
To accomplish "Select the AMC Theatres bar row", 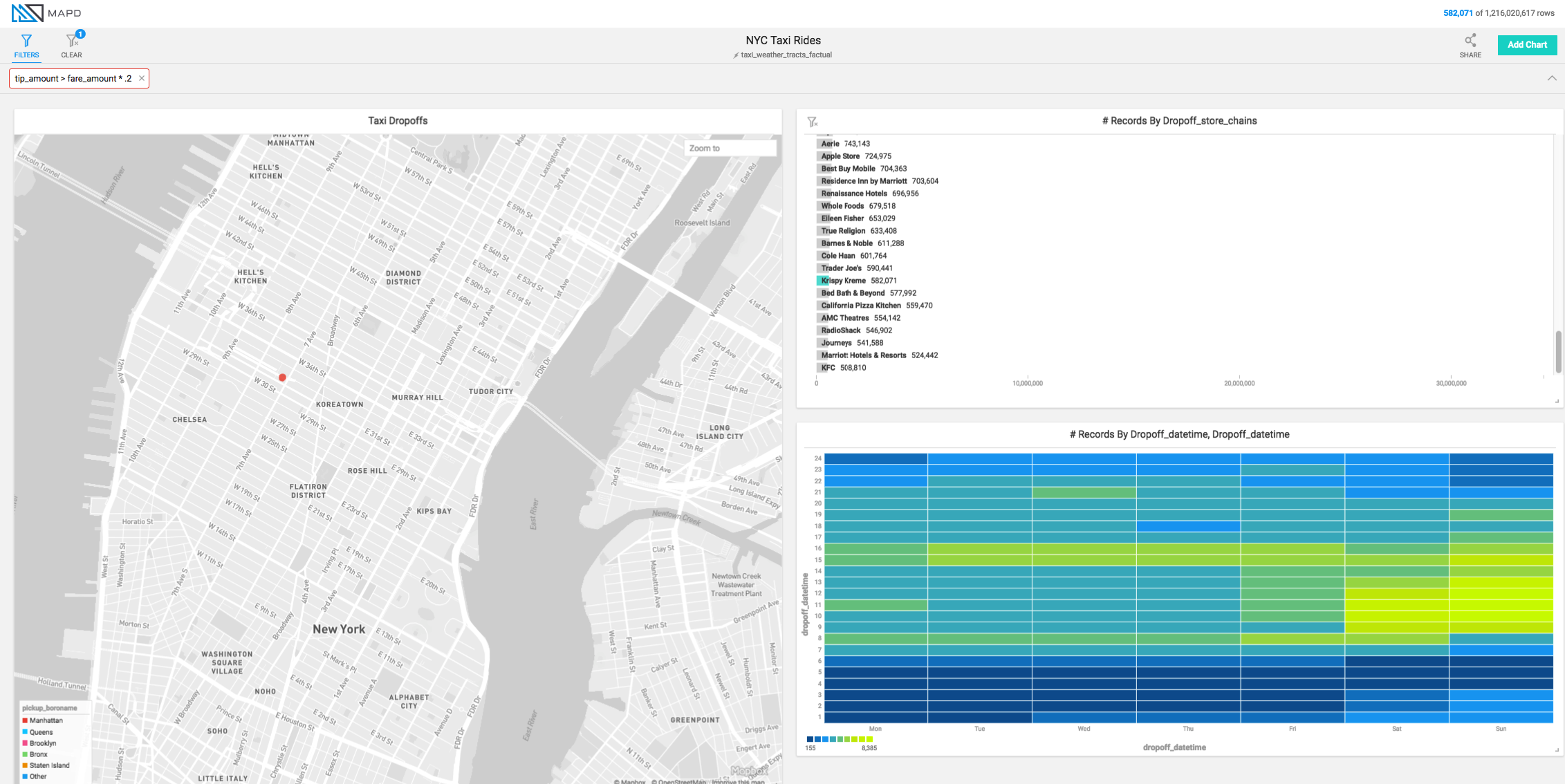I will (860, 318).
